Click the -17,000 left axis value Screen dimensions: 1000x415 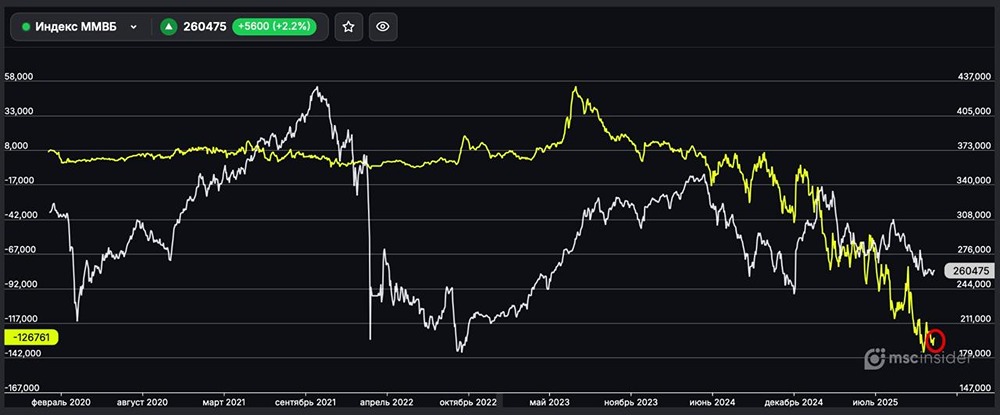18,181
